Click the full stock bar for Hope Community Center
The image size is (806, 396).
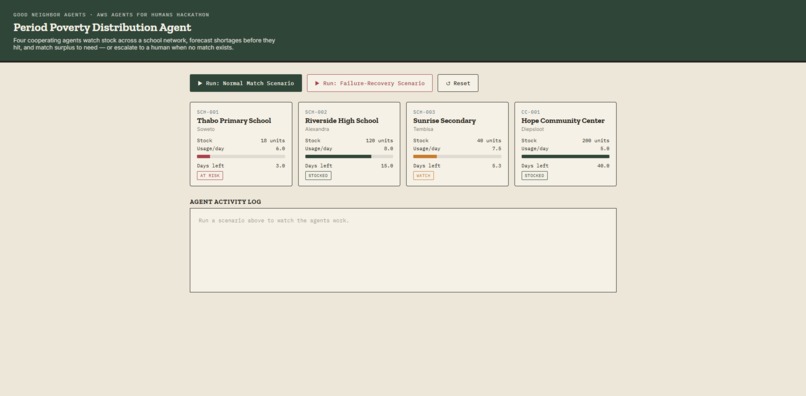[565, 156]
